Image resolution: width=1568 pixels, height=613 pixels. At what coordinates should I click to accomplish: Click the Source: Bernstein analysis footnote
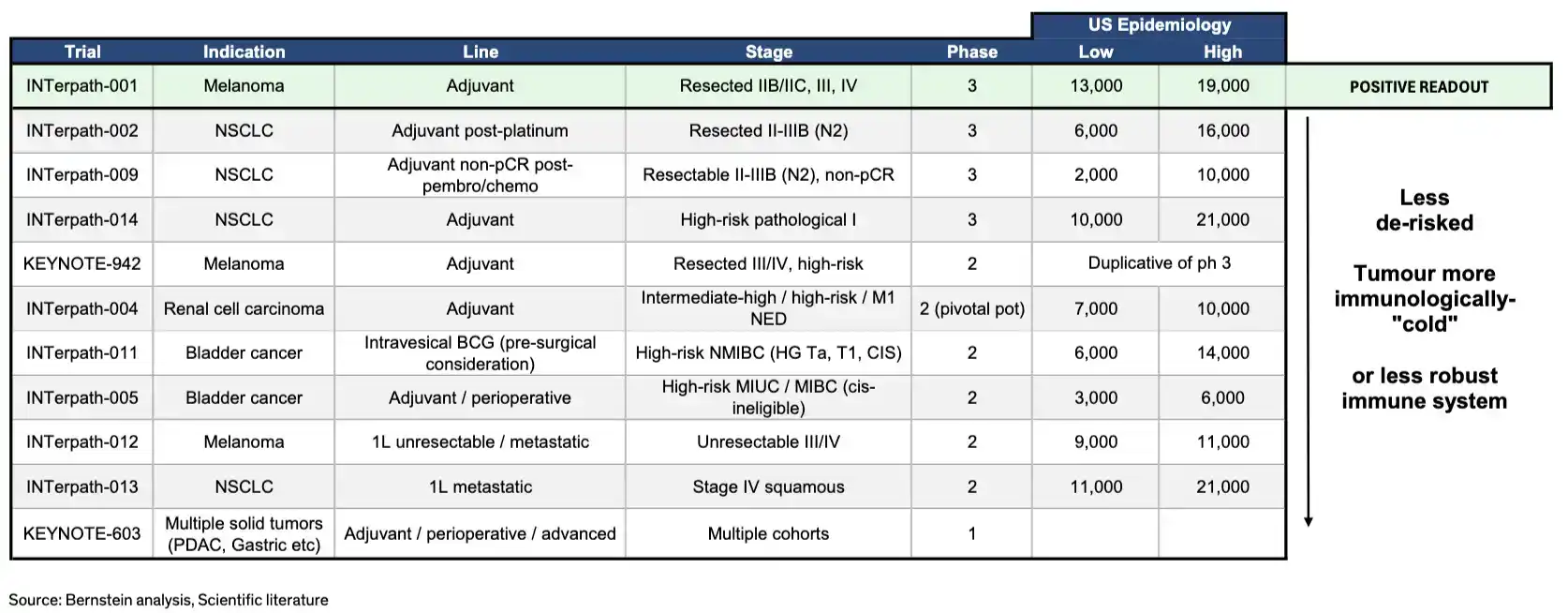[169, 600]
